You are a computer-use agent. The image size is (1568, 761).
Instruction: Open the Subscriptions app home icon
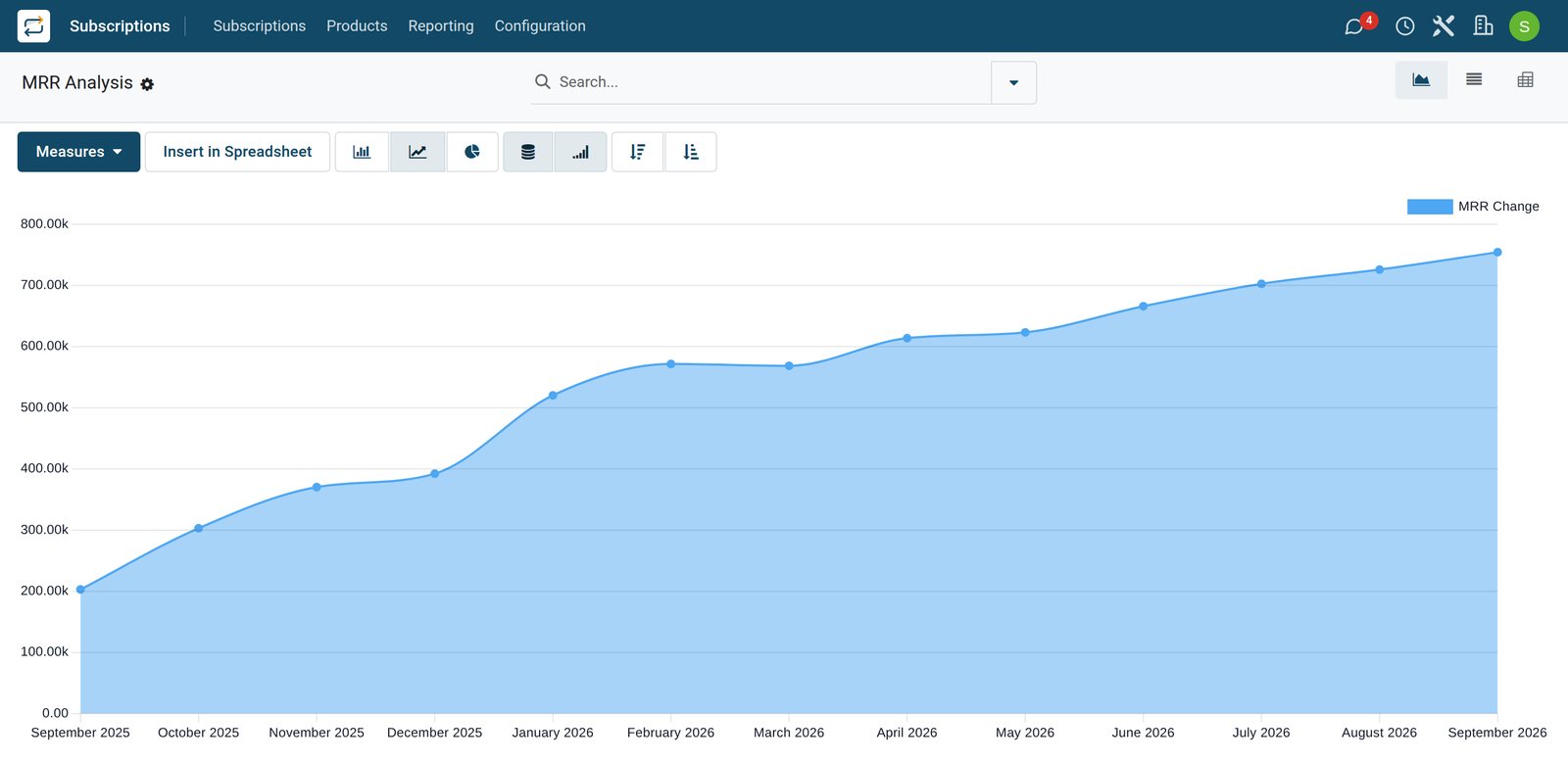click(33, 25)
